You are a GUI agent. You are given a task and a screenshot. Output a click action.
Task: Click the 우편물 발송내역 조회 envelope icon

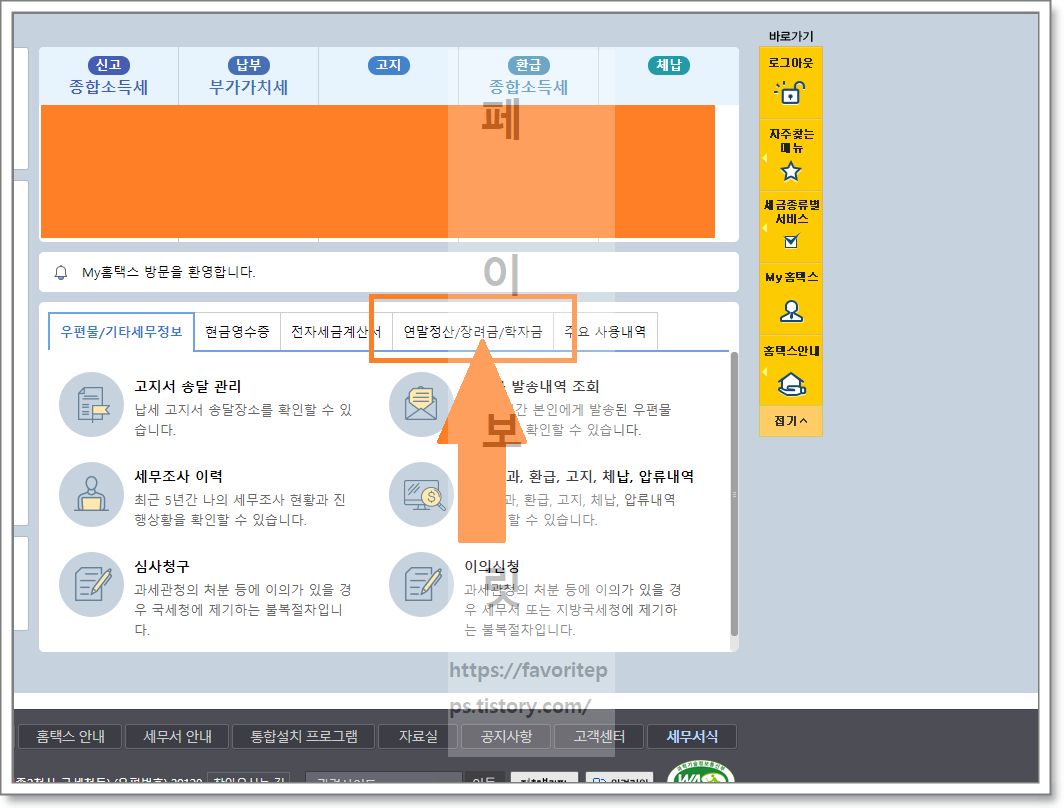point(421,404)
